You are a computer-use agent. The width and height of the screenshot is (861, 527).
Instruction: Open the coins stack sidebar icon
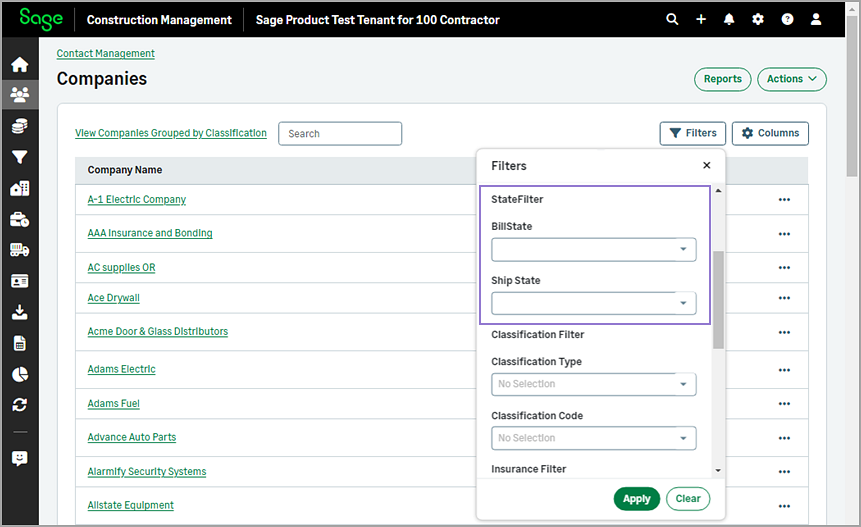click(20, 126)
